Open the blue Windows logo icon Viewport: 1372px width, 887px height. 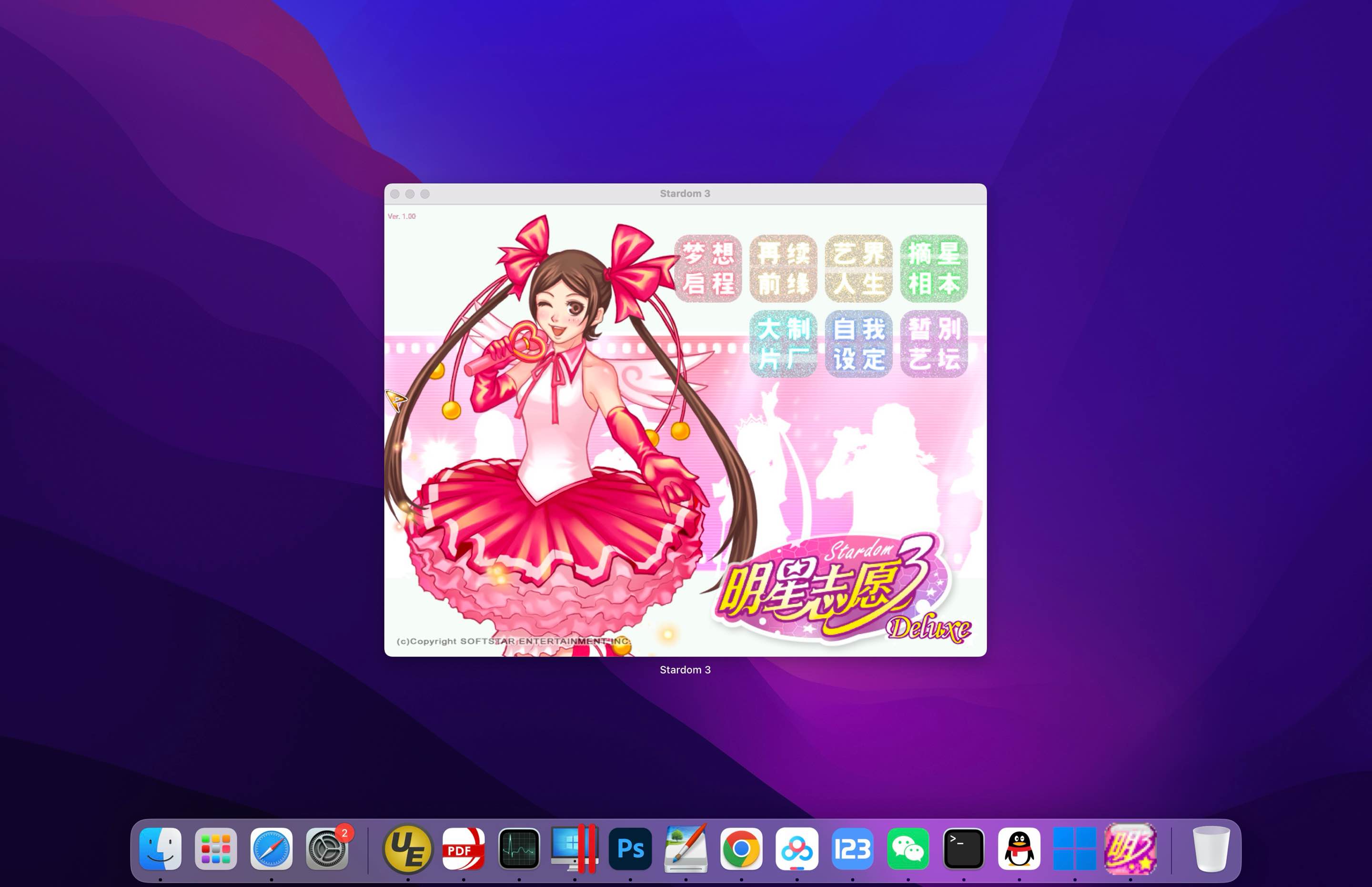coord(1075,849)
